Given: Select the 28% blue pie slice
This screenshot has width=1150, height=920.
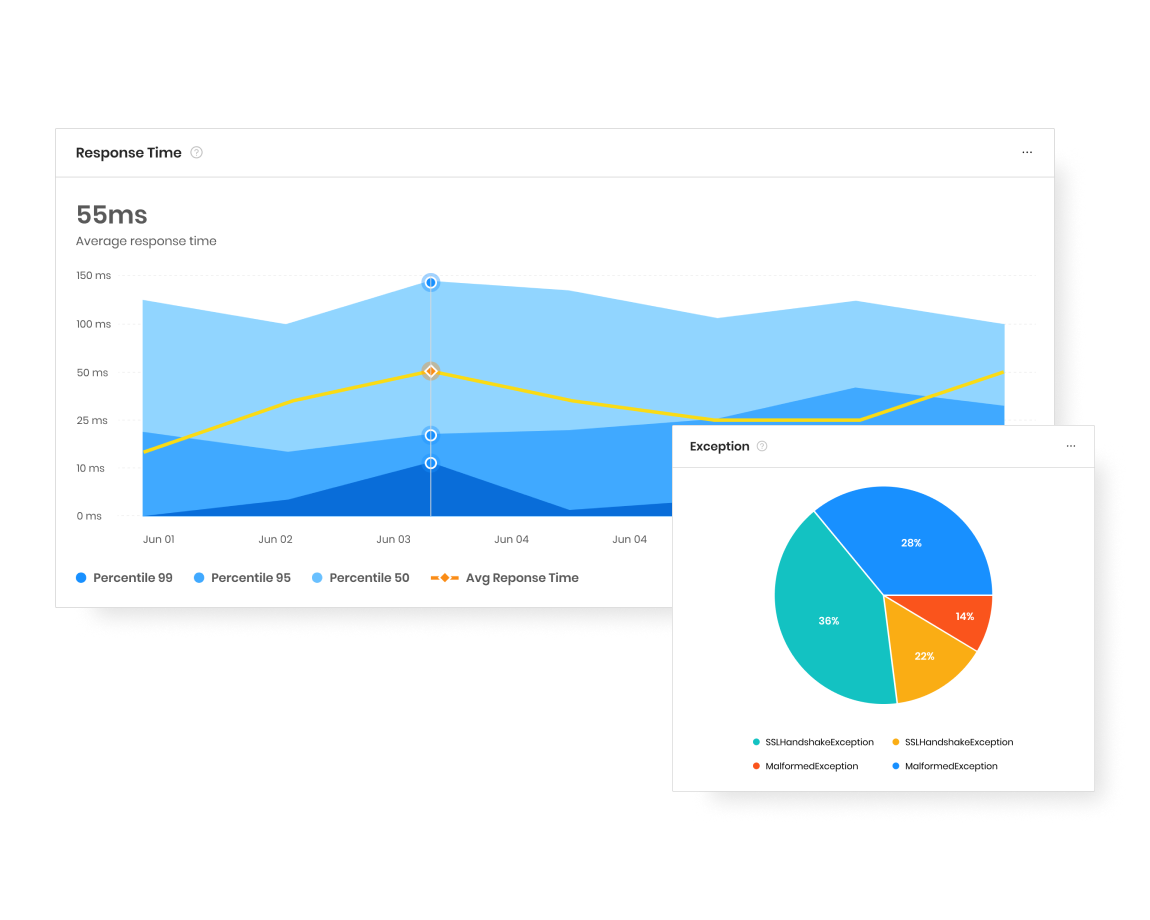Looking at the screenshot, I should (x=912, y=543).
